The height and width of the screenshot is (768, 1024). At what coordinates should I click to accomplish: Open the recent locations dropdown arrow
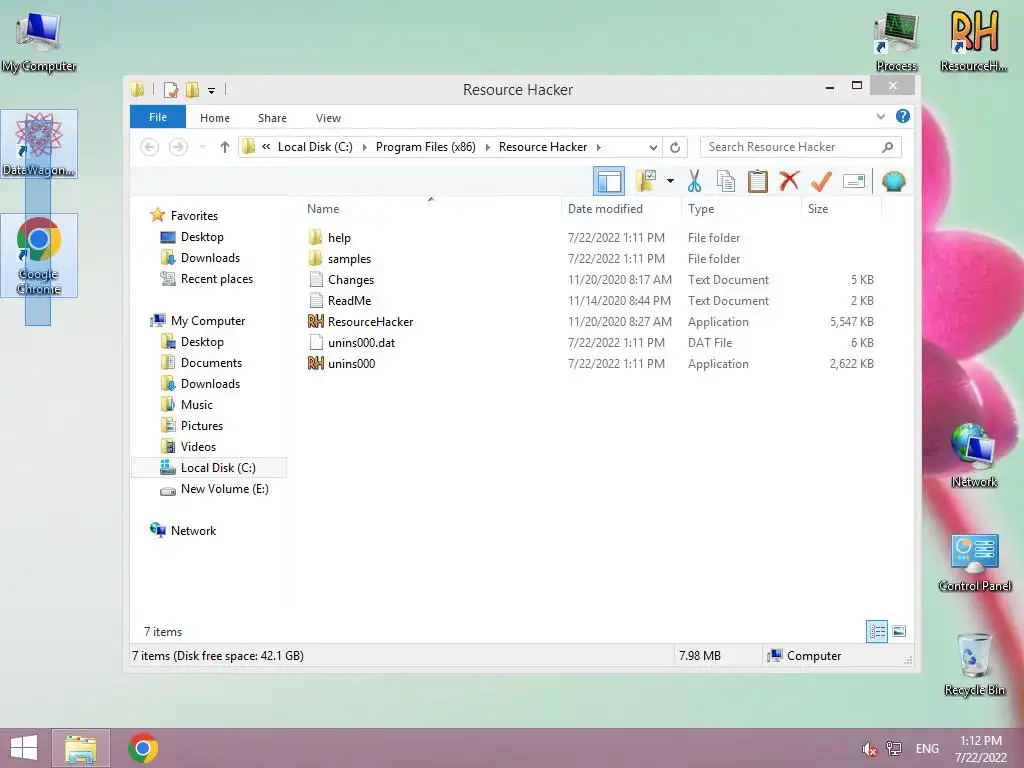tap(202, 147)
